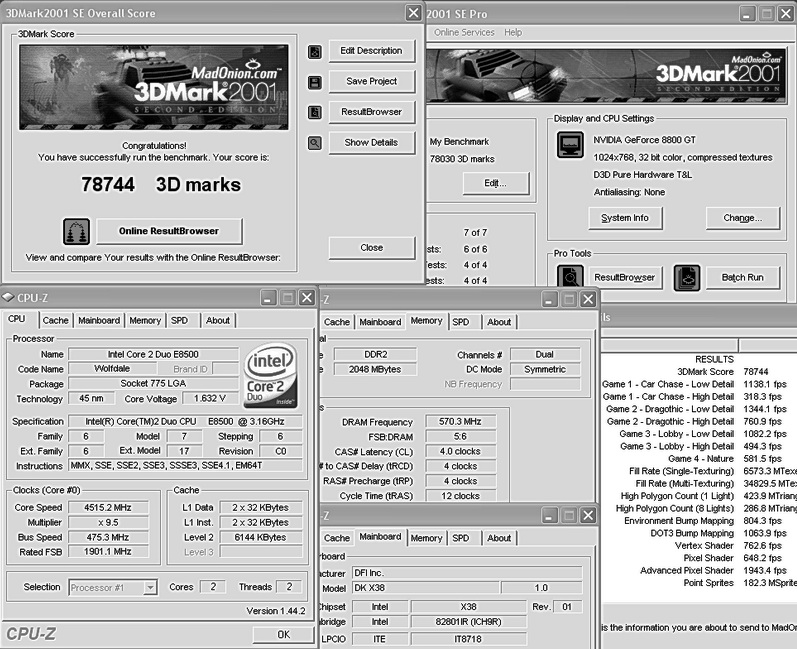Select SPD tab in the middle CPU-Z window
The width and height of the screenshot is (797, 649).
461,322
